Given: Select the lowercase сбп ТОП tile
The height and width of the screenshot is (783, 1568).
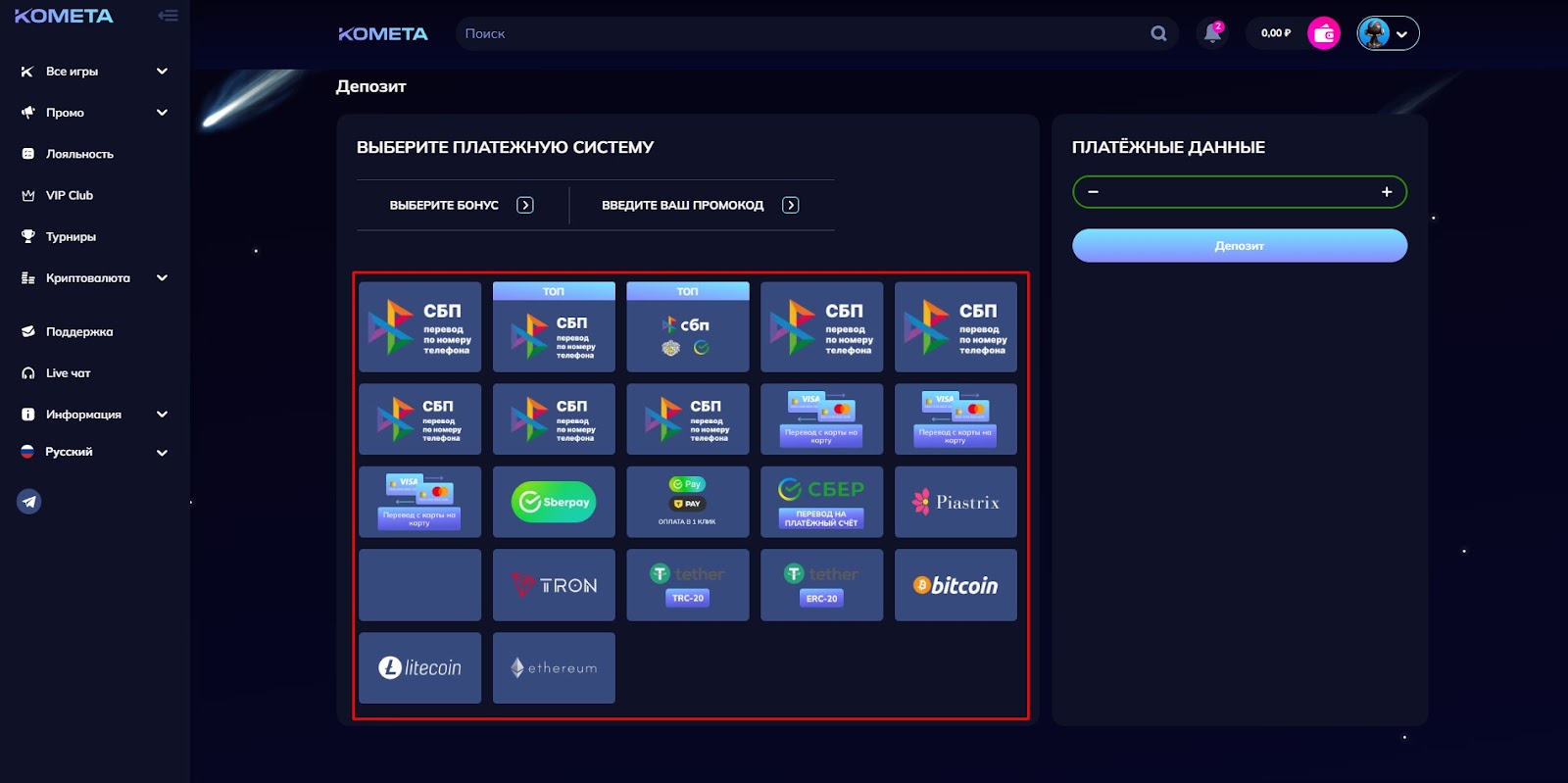Looking at the screenshot, I should [688, 327].
